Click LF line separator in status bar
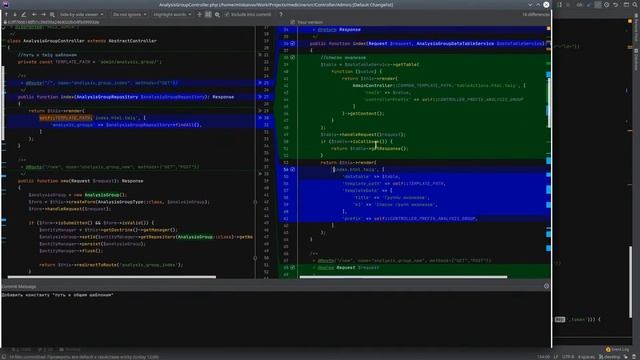This screenshot has height=360, width=640. (556, 357)
